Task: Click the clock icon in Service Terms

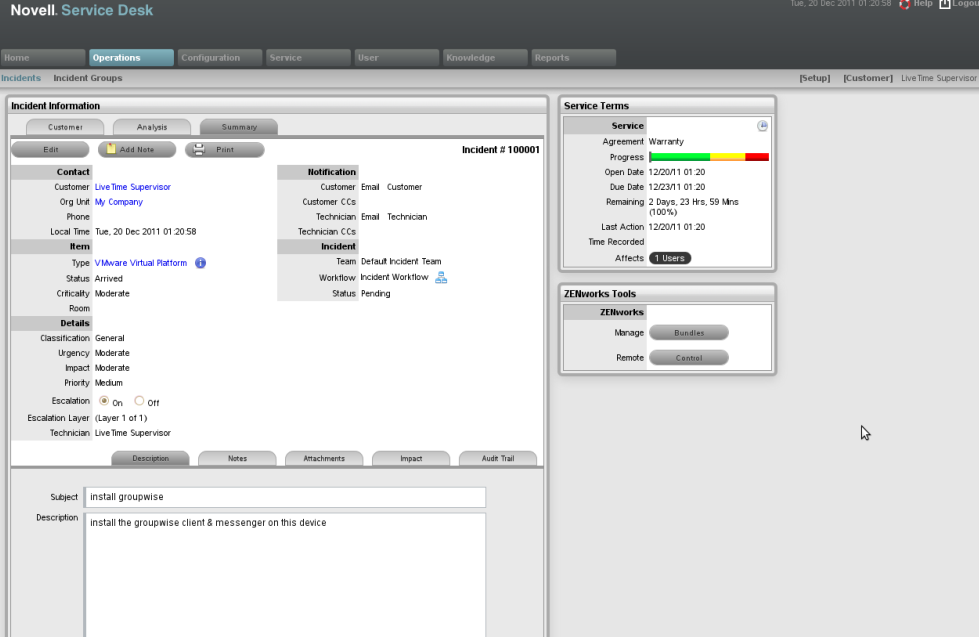Action: coord(762,126)
